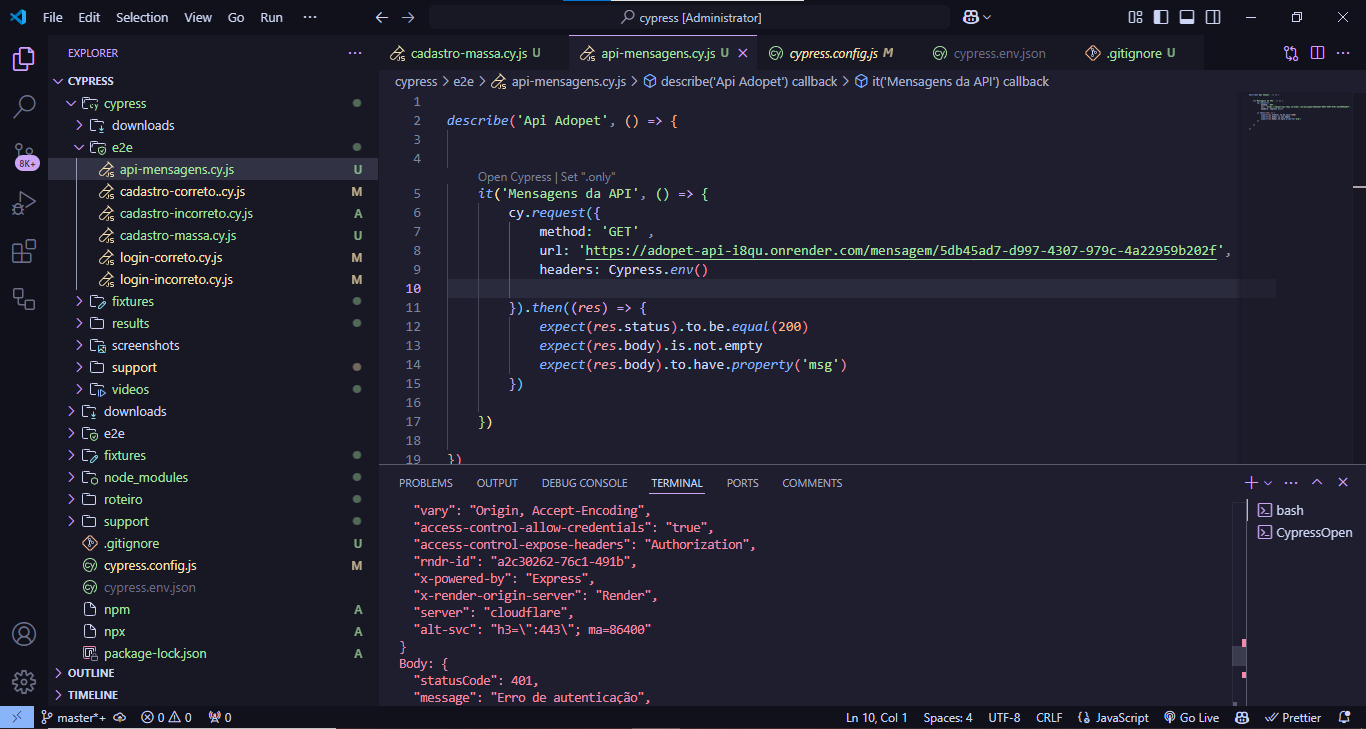The height and width of the screenshot is (729, 1366).
Task: Open the new terminal launch profile dropdown
Action: [x=1268, y=482]
